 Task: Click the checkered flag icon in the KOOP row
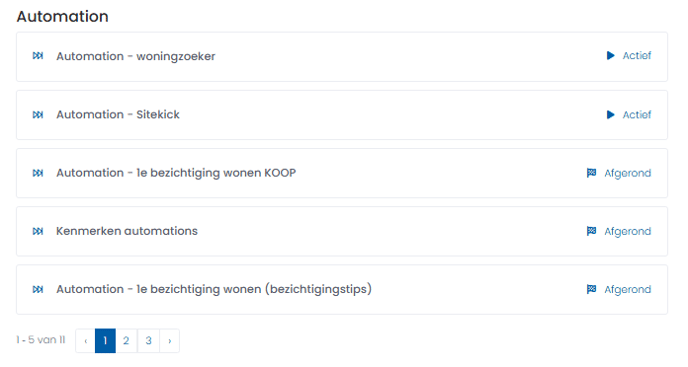(x=591, y=173)
